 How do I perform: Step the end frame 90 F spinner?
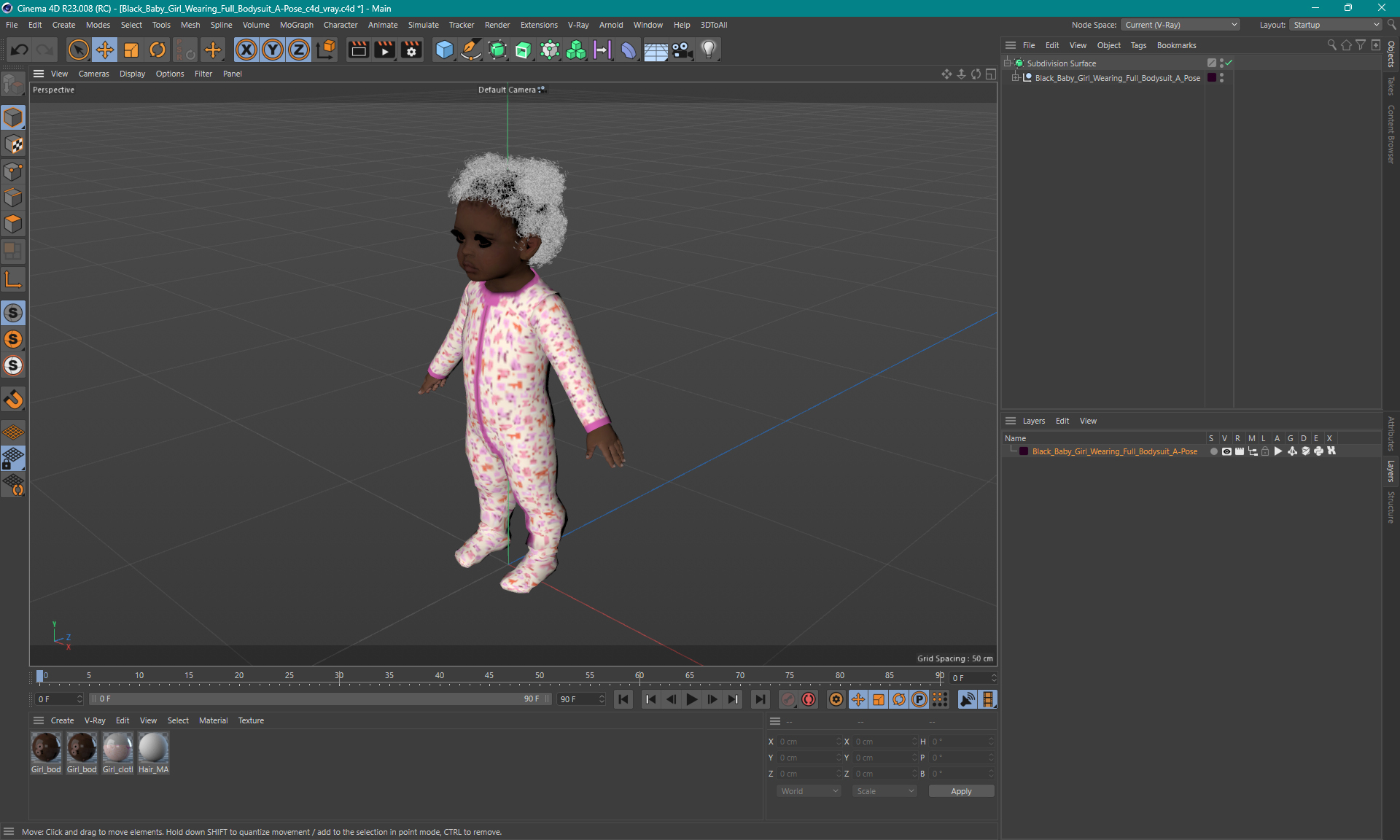[602, 699]
